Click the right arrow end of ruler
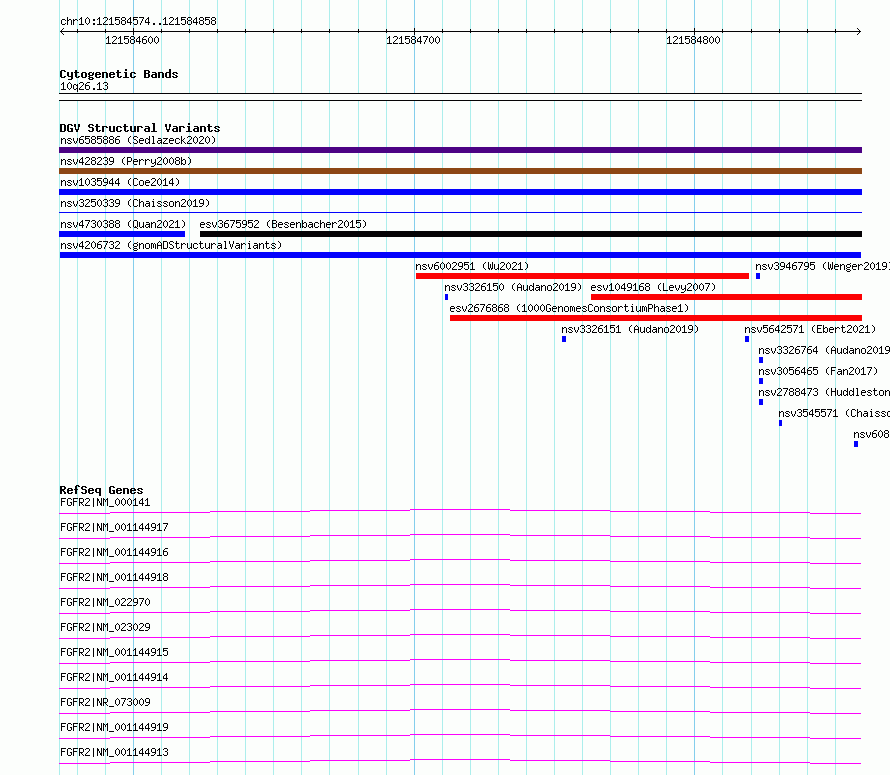Viewport: 890px width, 775px height. [x=859, y=32]
